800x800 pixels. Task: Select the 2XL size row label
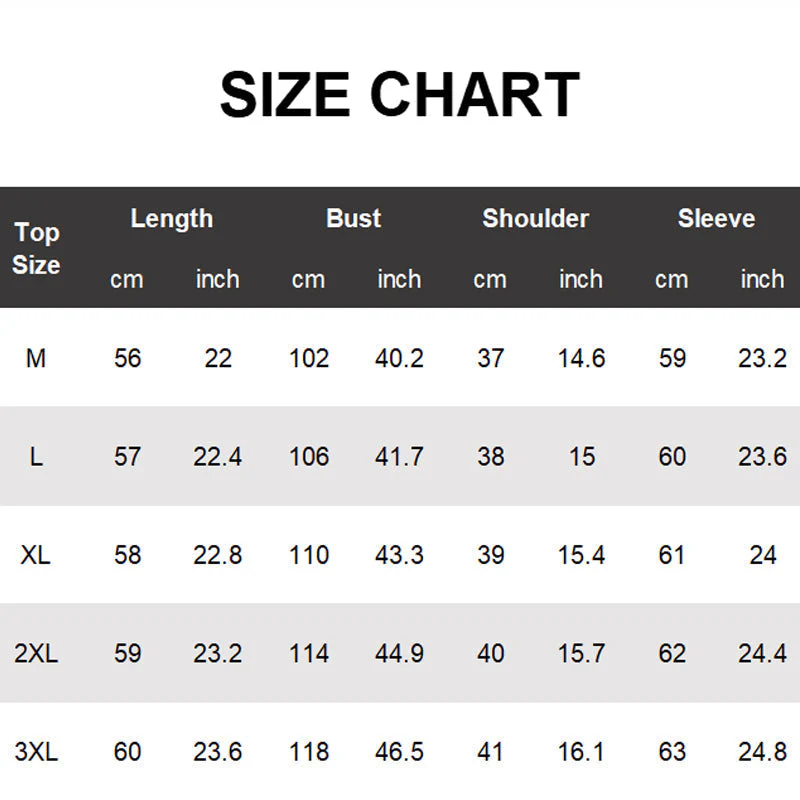click(x=36, y=653)
